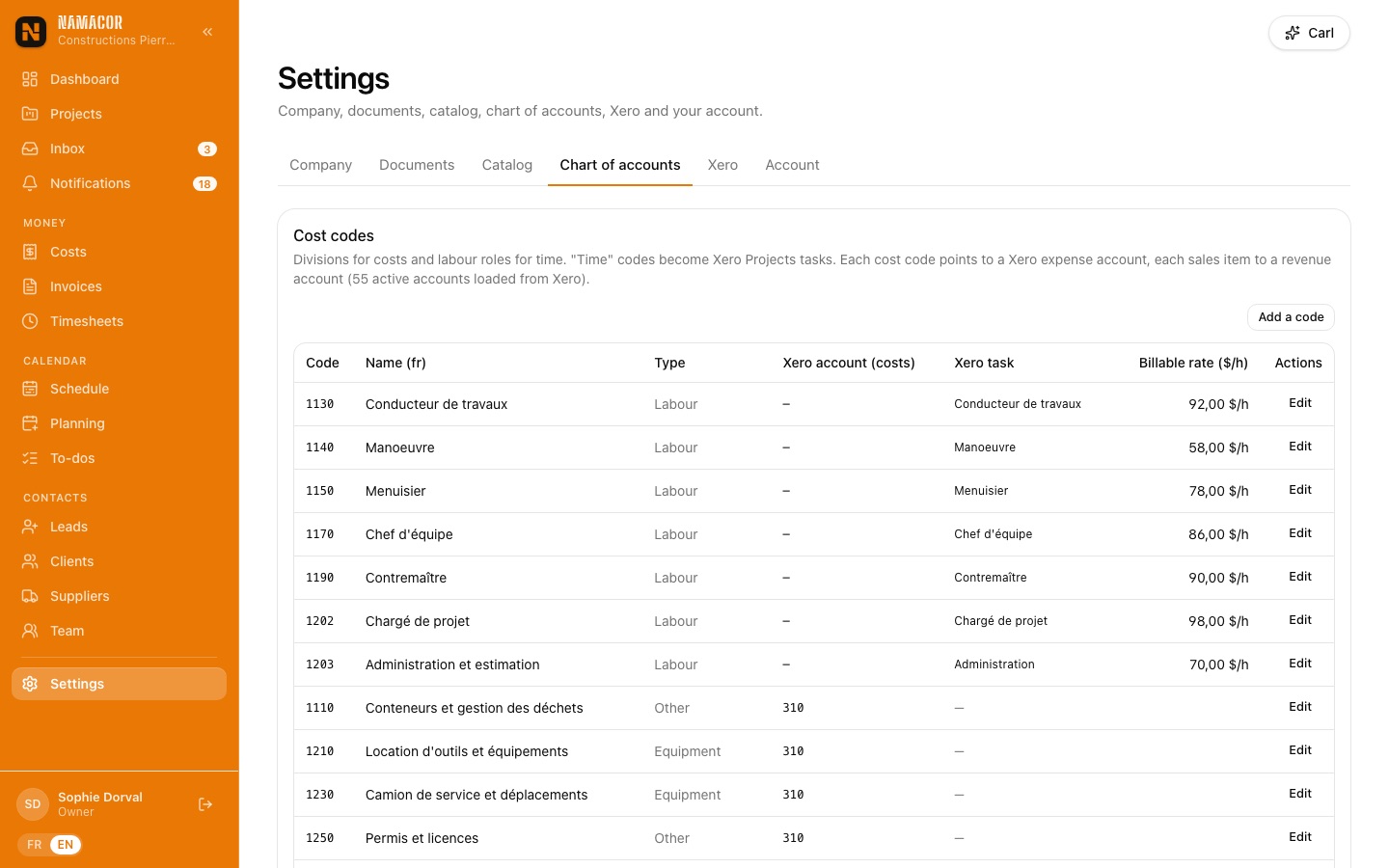Click the Leads person-plus icon
1389x868 pixels.
point(30,527)
